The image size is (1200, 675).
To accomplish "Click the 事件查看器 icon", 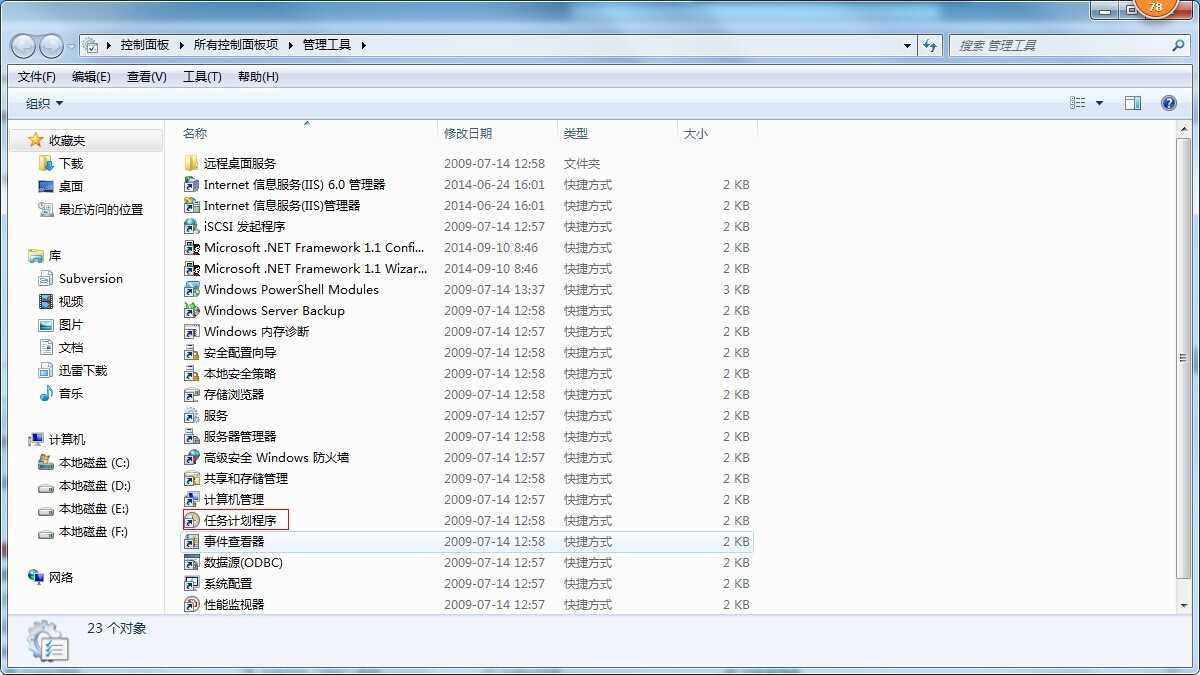I will 192,541.
